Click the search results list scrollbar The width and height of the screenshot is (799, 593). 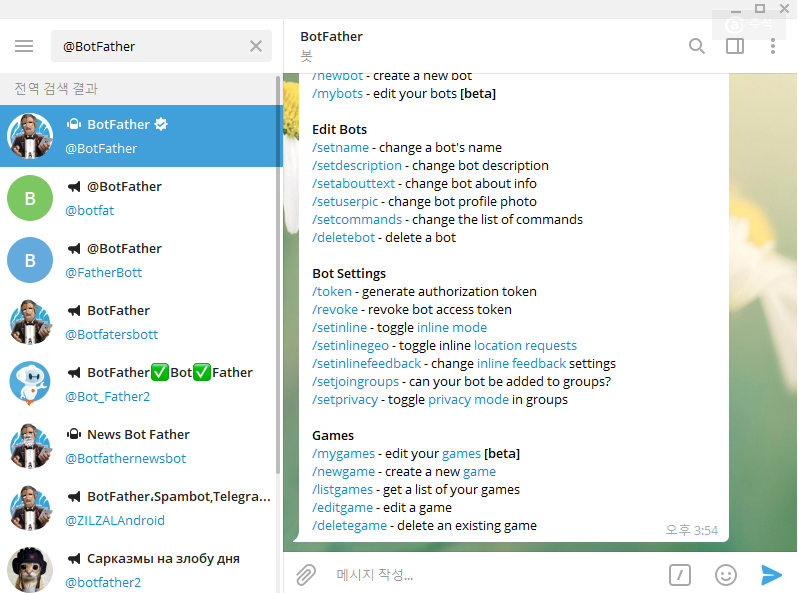click(x=278, y=275)
